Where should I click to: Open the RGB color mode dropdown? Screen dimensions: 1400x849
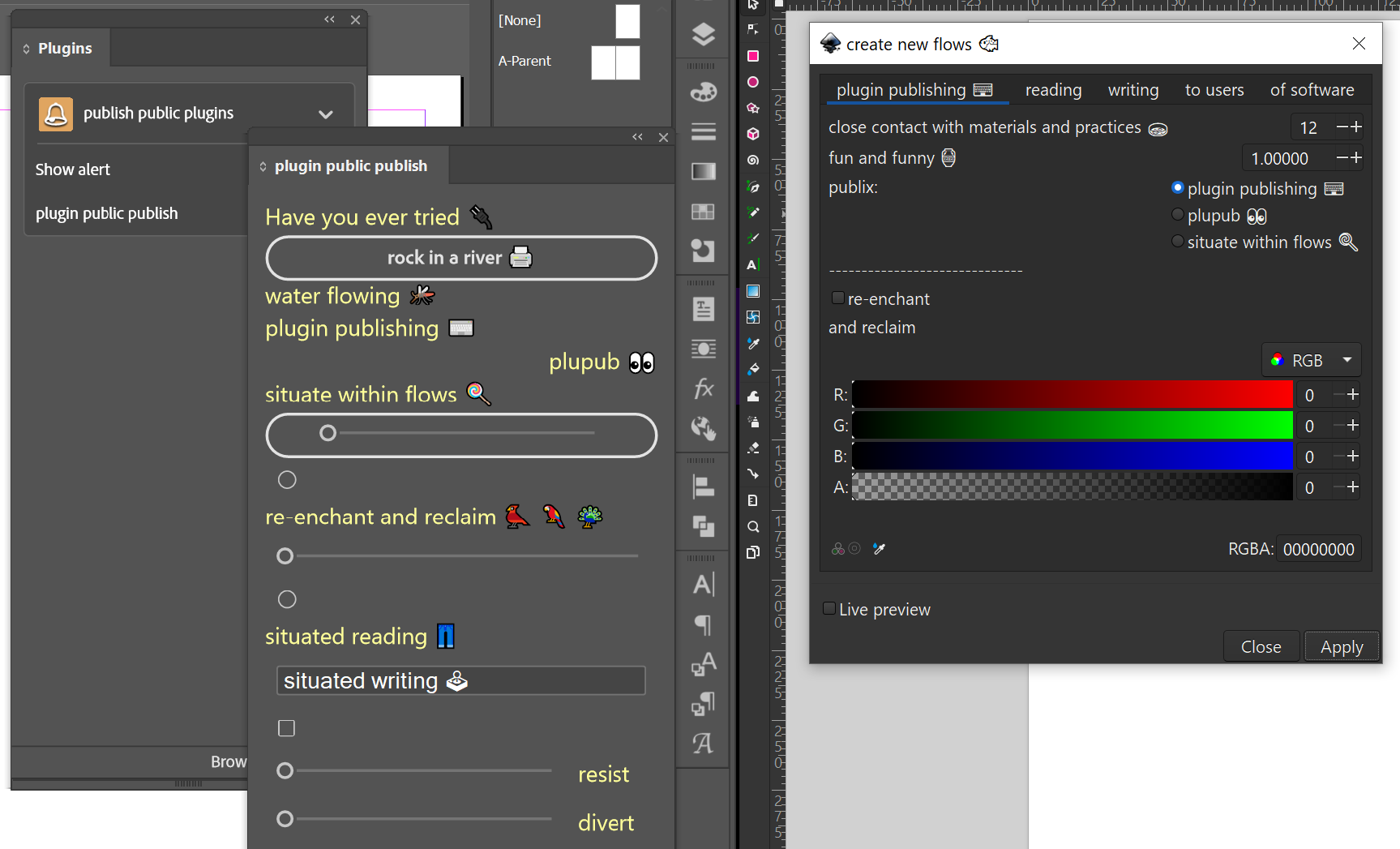tap(1311, 360)
